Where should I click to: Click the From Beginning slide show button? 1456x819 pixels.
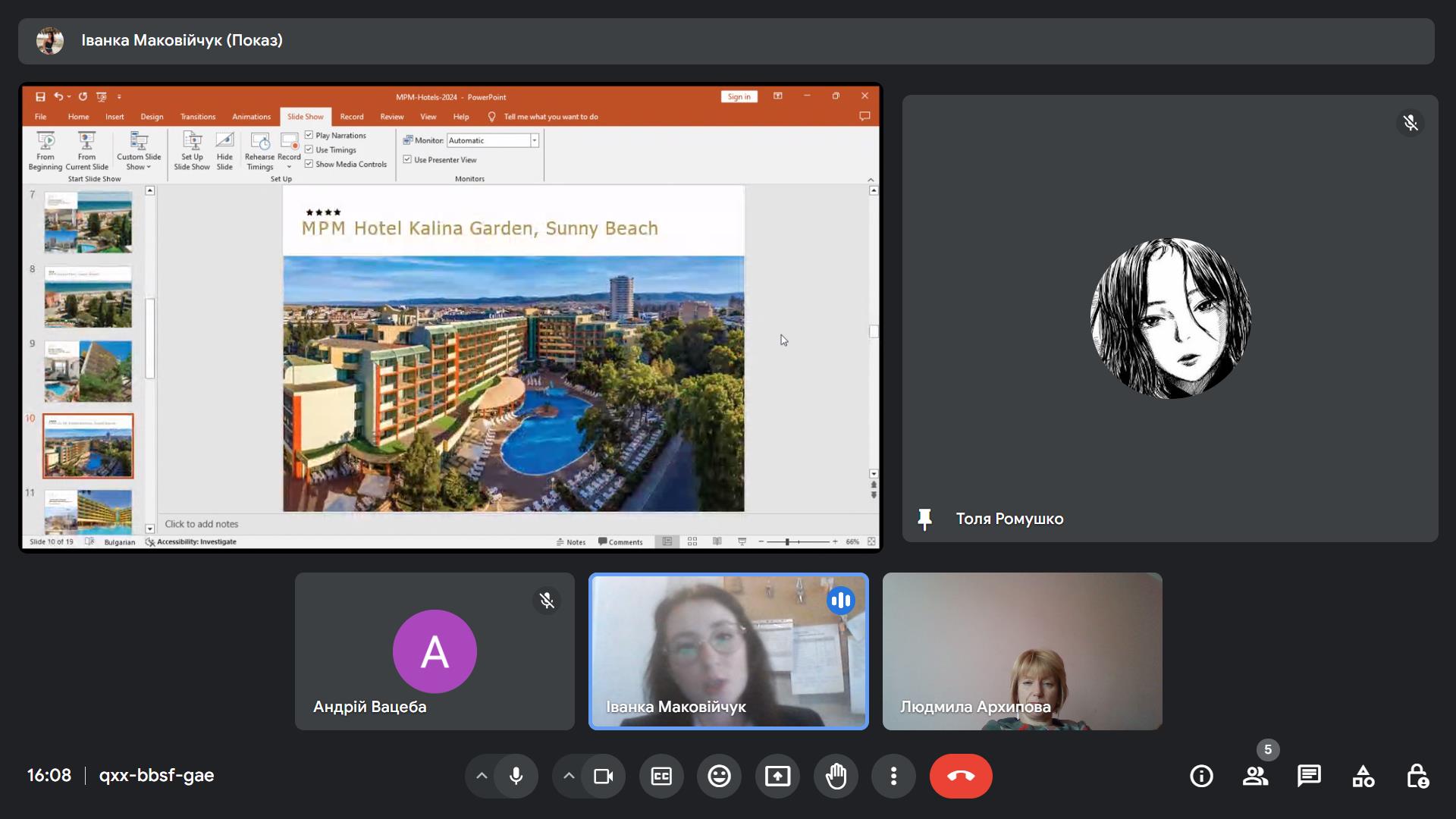(x=45, y=151)
